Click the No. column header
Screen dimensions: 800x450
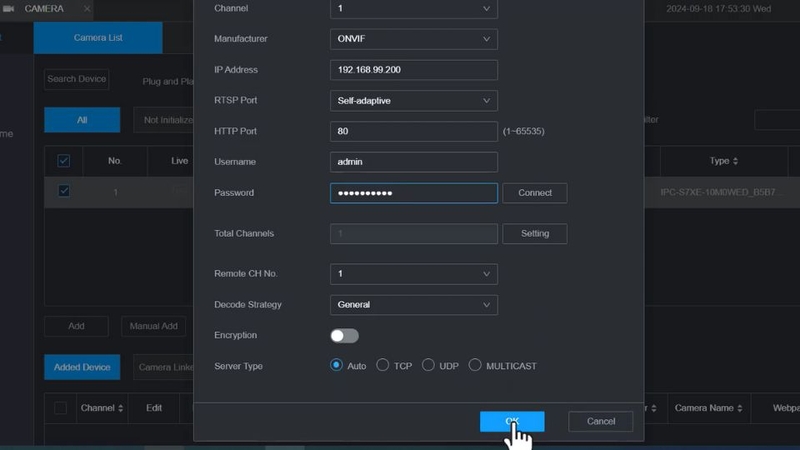tap(115, 161)
